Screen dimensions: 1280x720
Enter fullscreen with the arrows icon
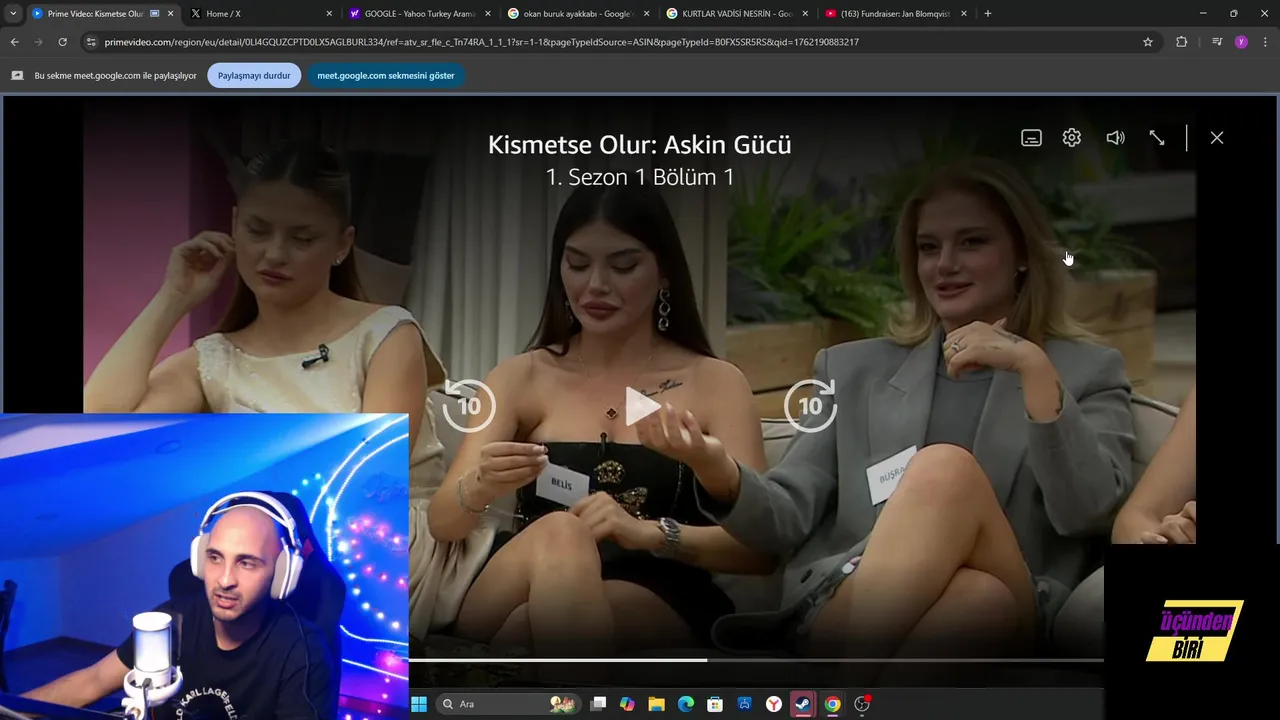pos(1157,138)
